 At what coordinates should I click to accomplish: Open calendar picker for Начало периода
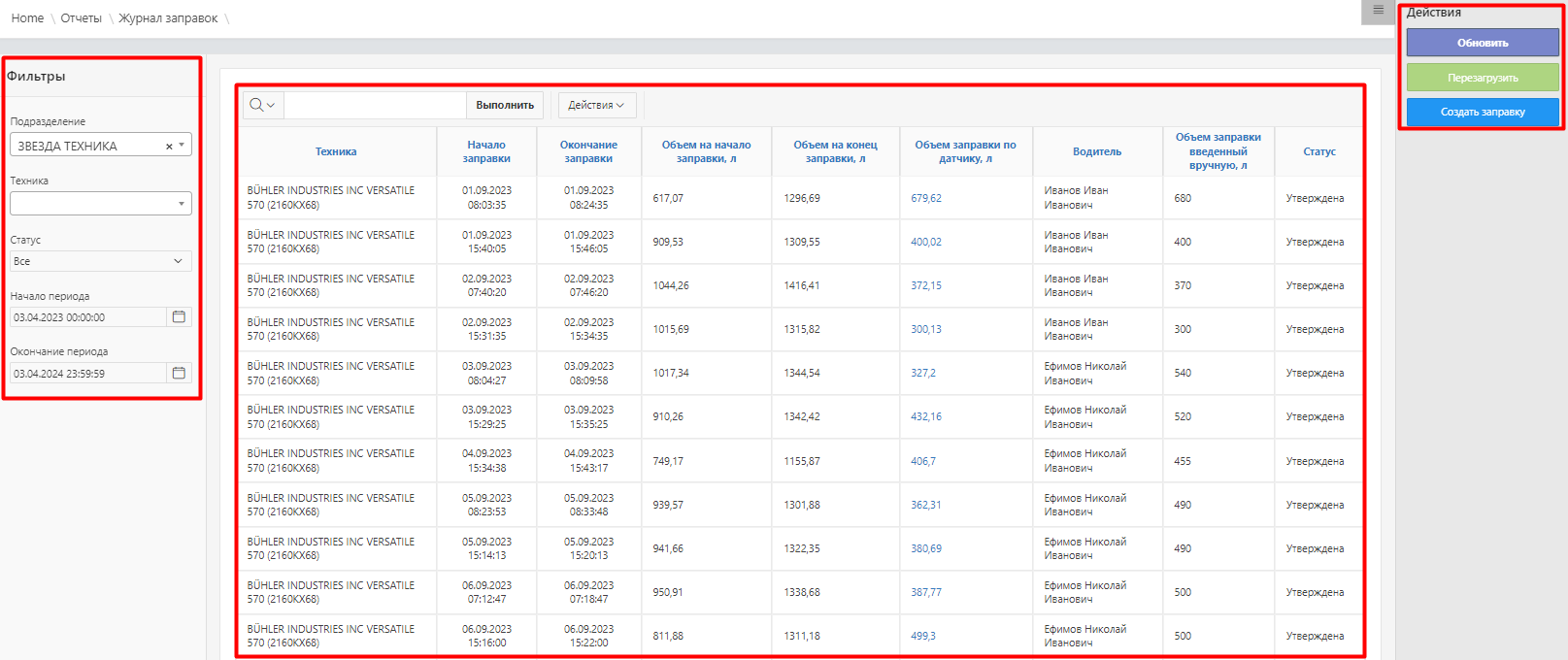click(179, 317)
